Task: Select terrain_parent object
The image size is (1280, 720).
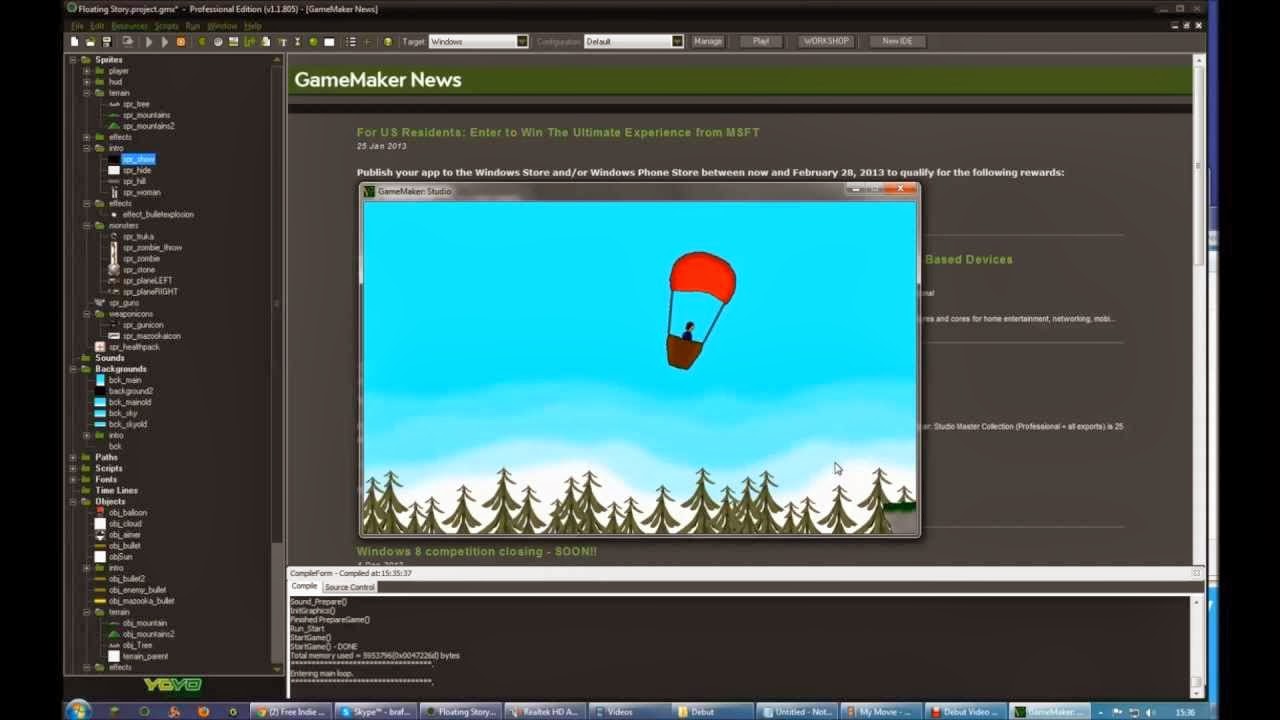Action: tap(145, 656)
